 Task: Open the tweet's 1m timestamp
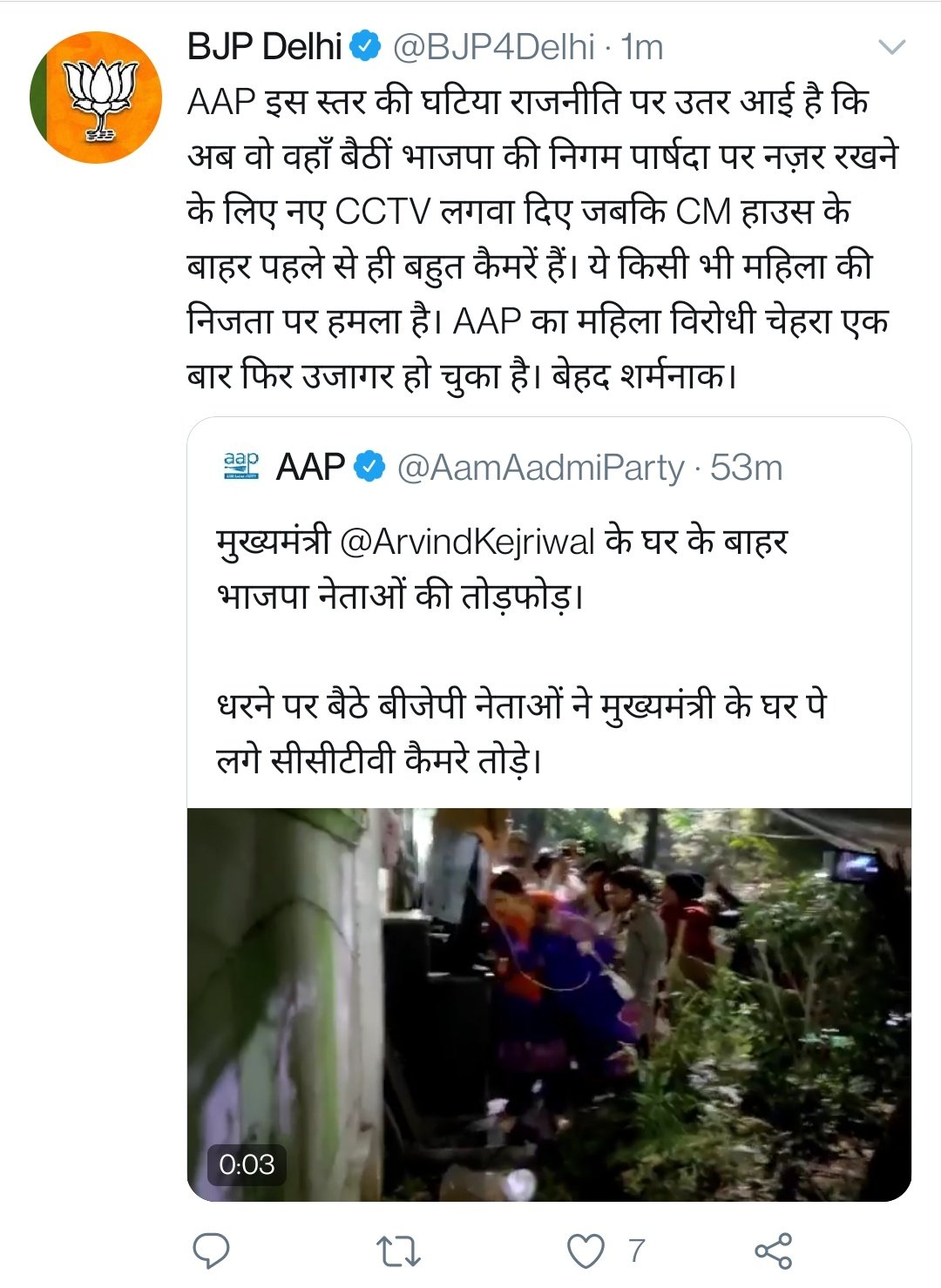[642, 47]
